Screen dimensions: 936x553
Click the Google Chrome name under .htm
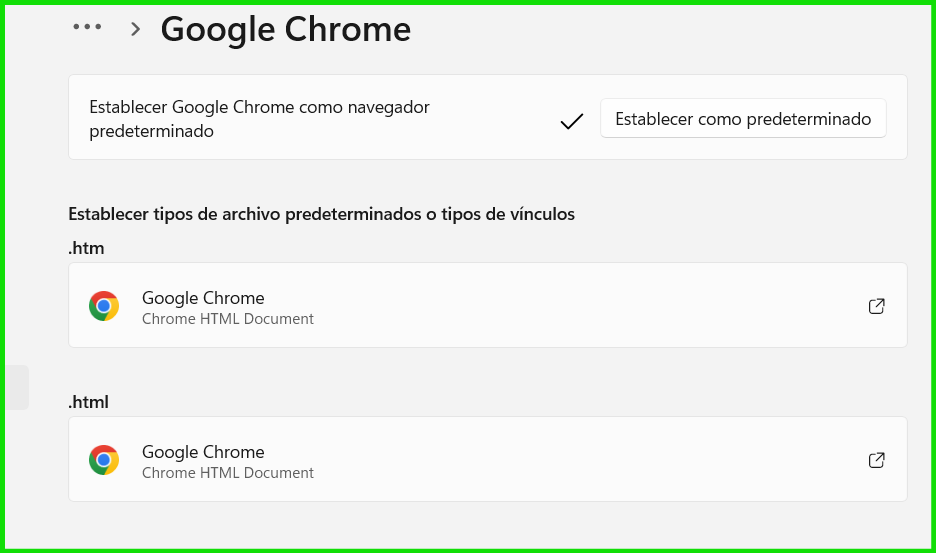pos(203,297)
